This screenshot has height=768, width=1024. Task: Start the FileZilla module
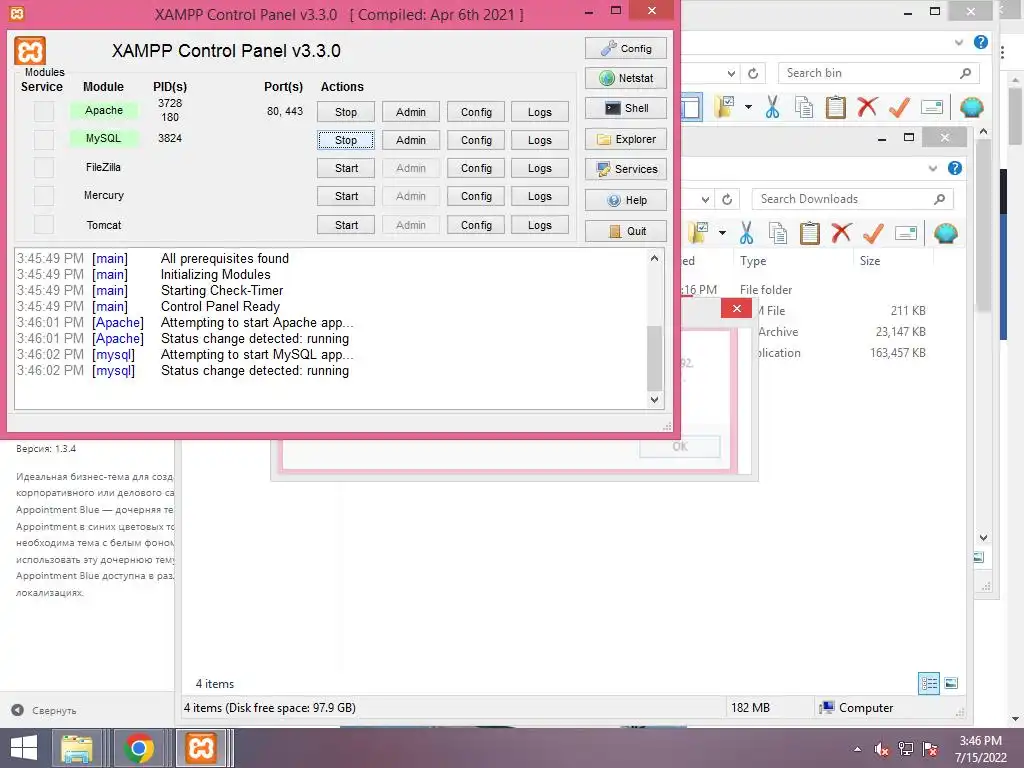click(346, 168)
